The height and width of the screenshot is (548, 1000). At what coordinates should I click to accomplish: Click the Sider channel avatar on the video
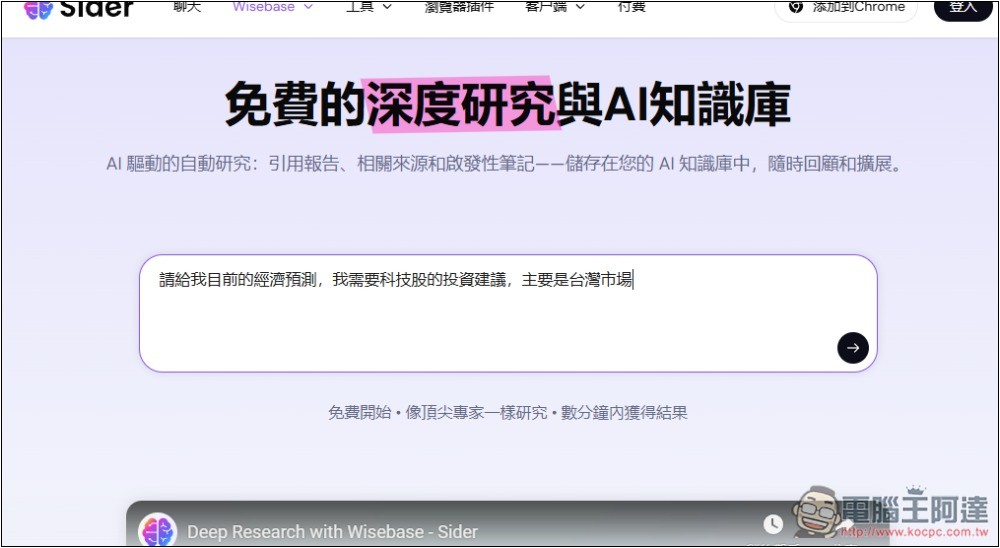coord(158,531)
